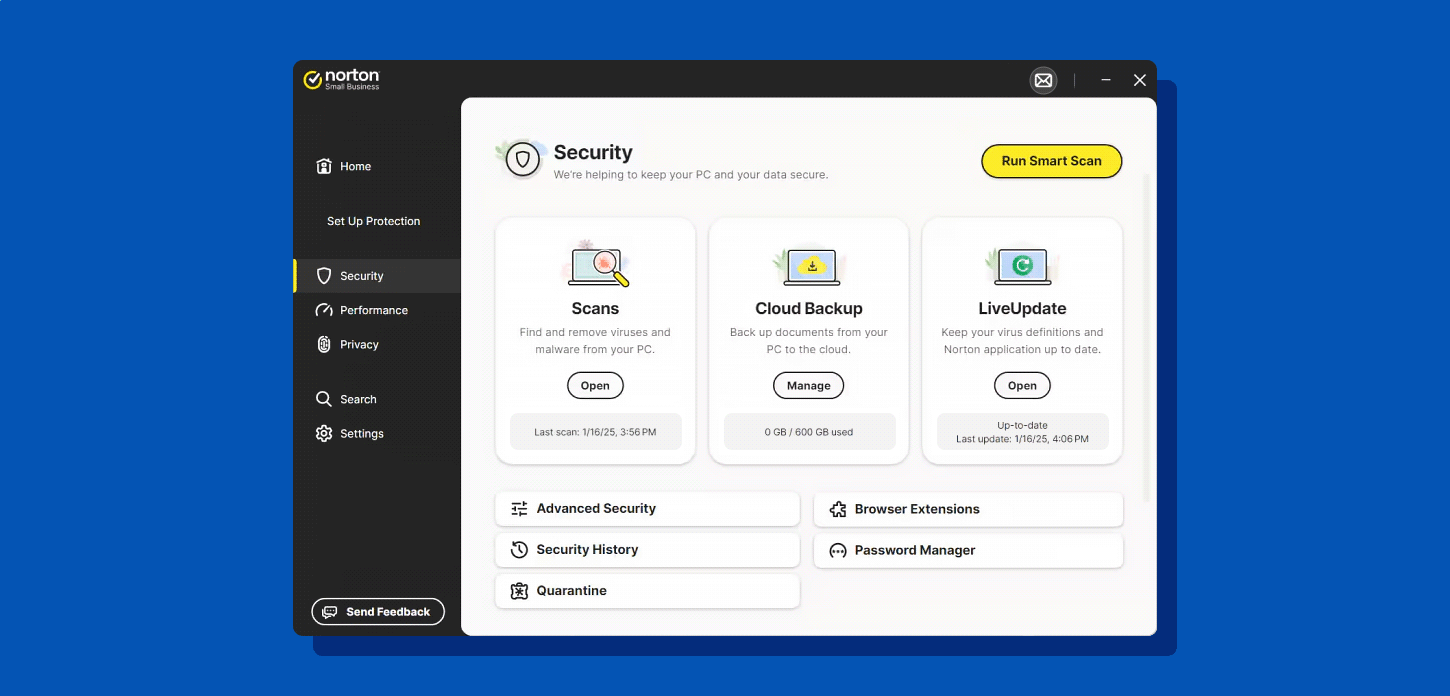Click Manage under Cloud Backup
The width and height of the screenshot is (1450, 696).
pos(808,385)
